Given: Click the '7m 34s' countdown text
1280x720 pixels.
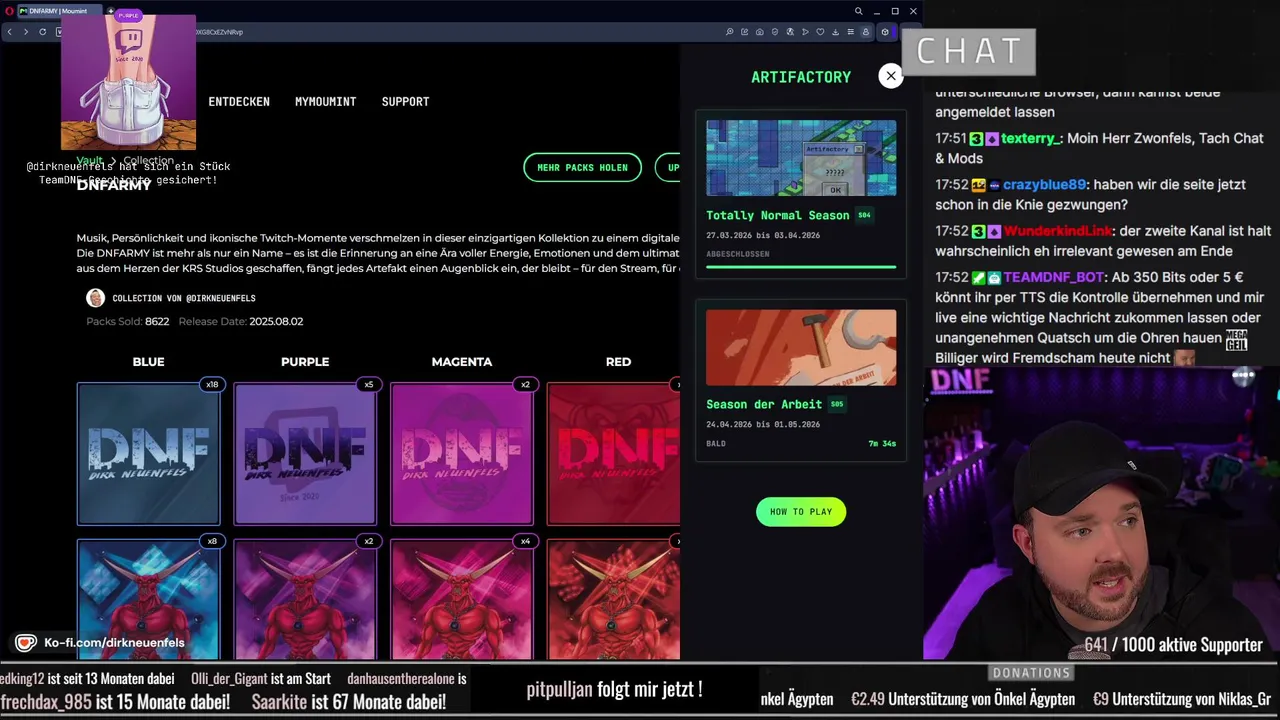Looking at the screenshot, I should point(882,443).
